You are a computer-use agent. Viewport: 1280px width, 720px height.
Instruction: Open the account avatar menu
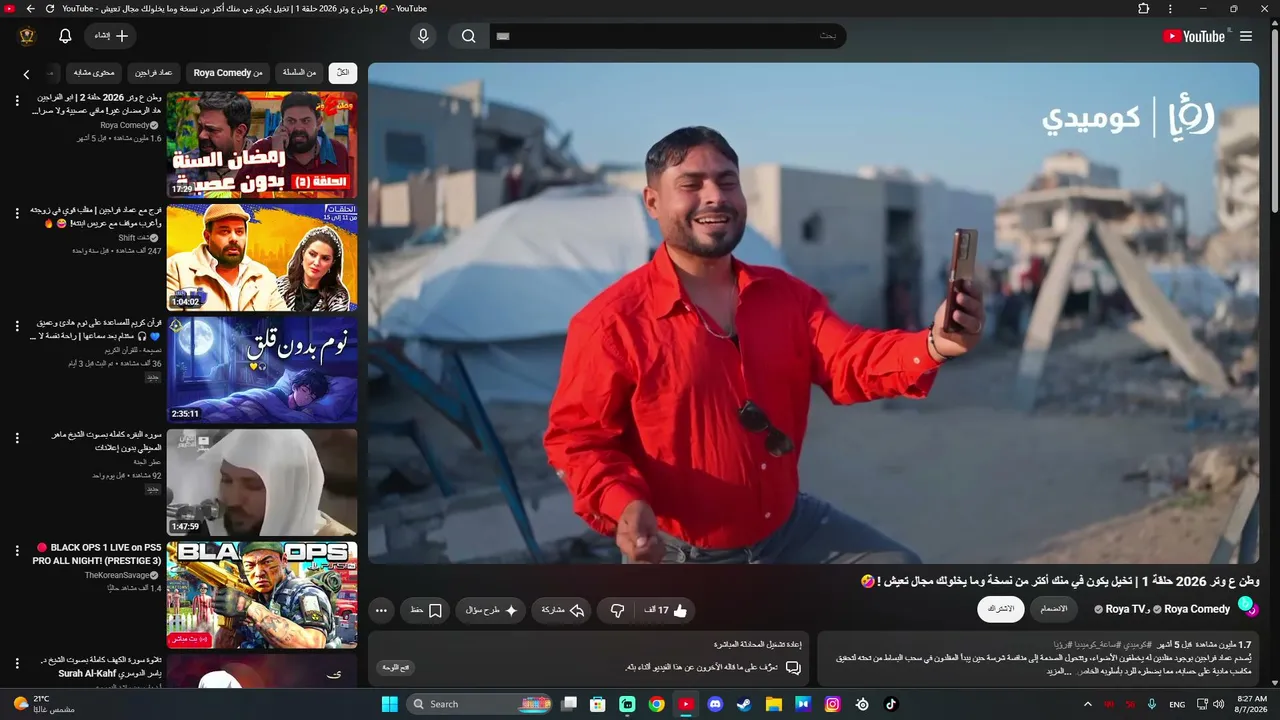click(x=27, y=36)
